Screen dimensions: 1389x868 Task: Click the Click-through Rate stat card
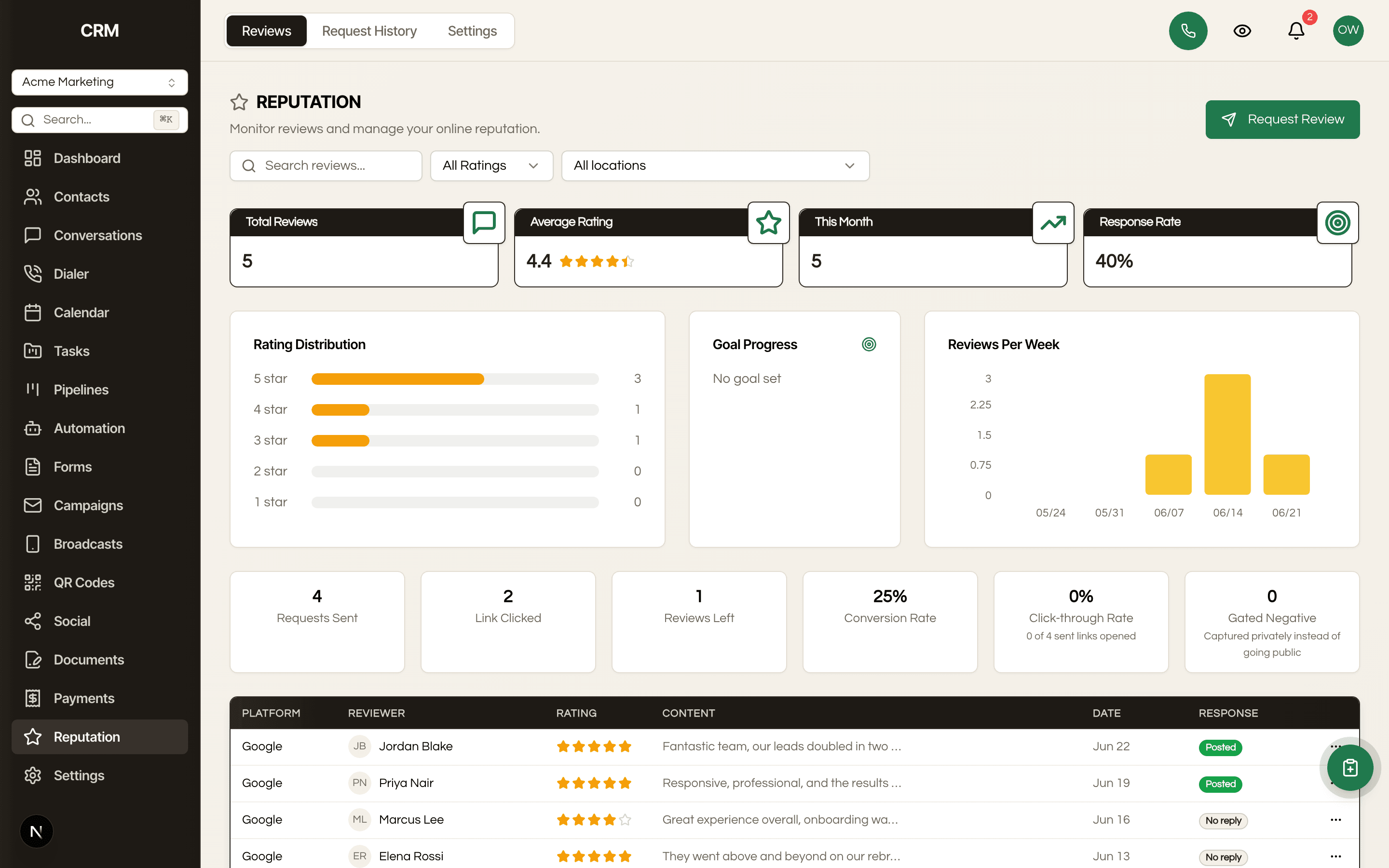click(x=1081, y=622)
